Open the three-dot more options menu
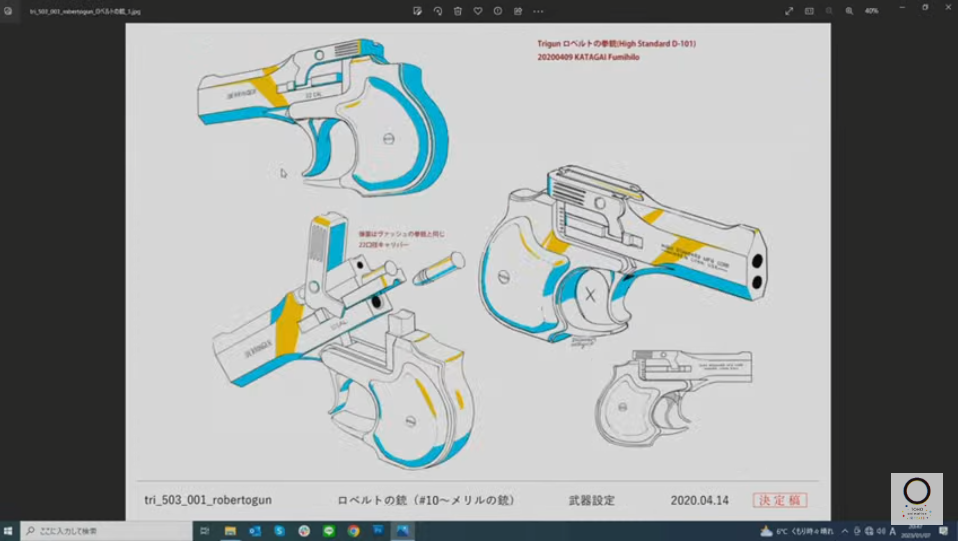The width and height of the screenshot is (958, 541). (x=538, y=11)
